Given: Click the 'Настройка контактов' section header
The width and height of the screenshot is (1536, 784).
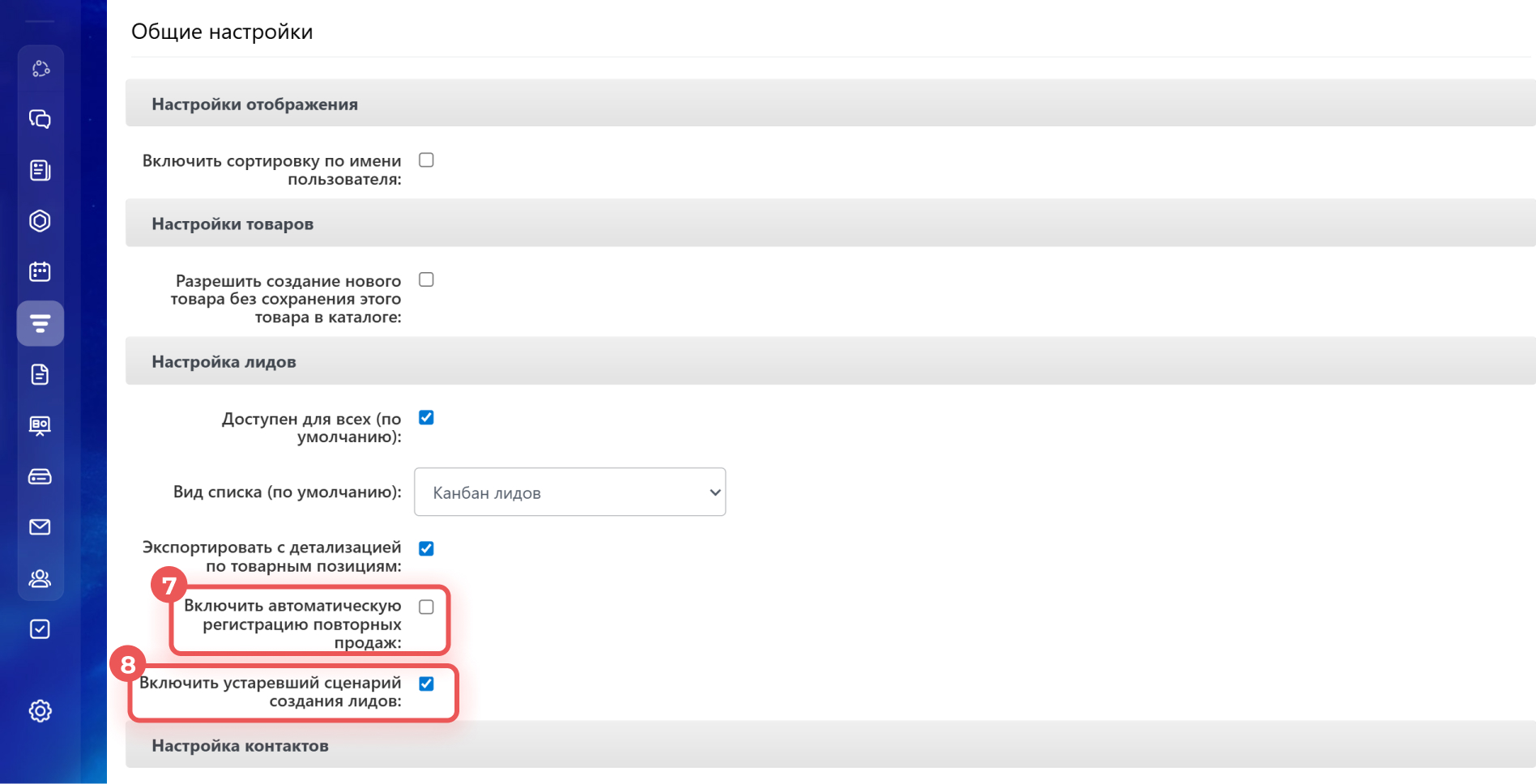Looking at the screenshot, I should point(240,746).
